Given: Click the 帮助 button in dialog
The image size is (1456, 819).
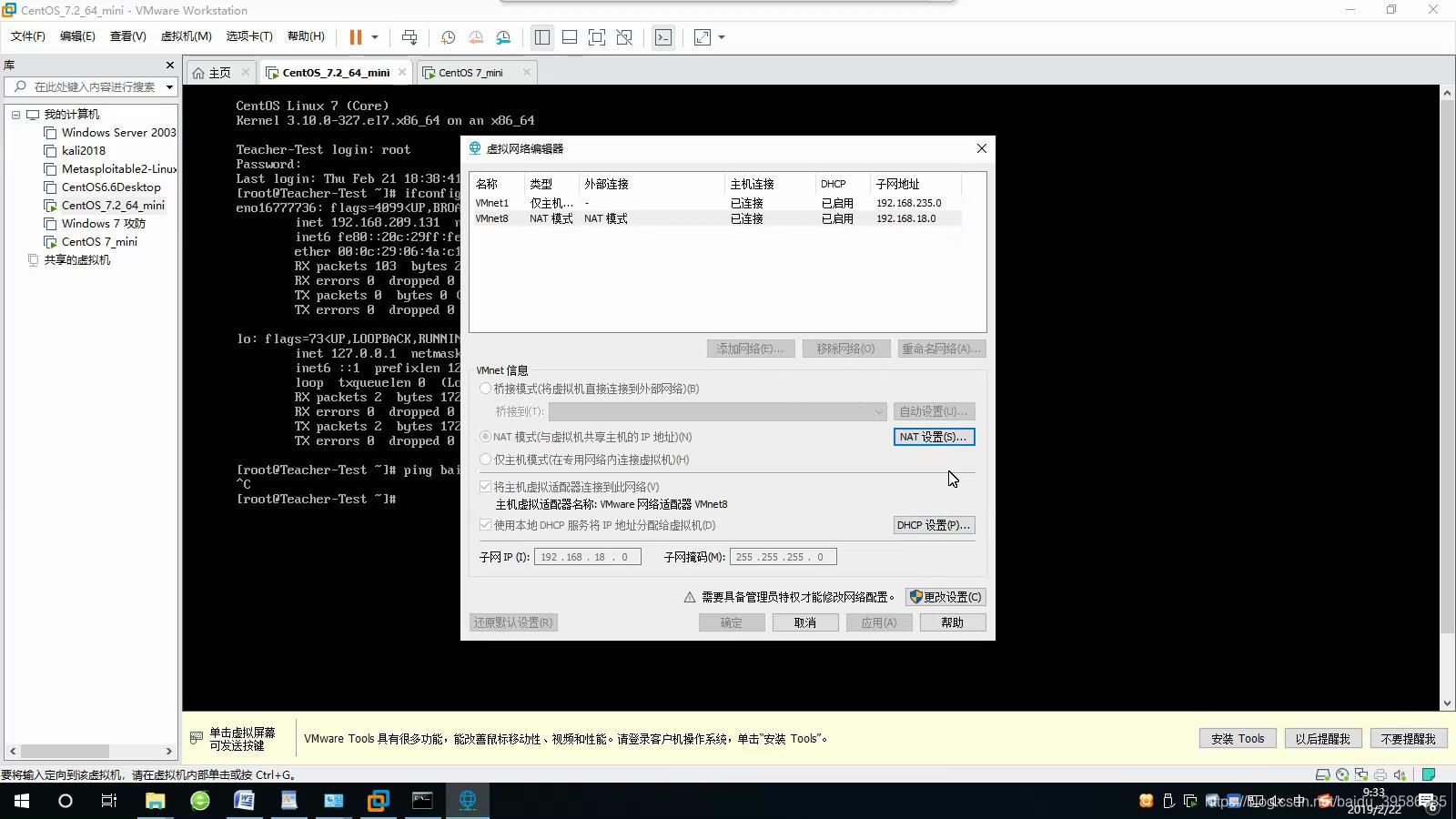Looking at the screenshot, I should (952, 622).
